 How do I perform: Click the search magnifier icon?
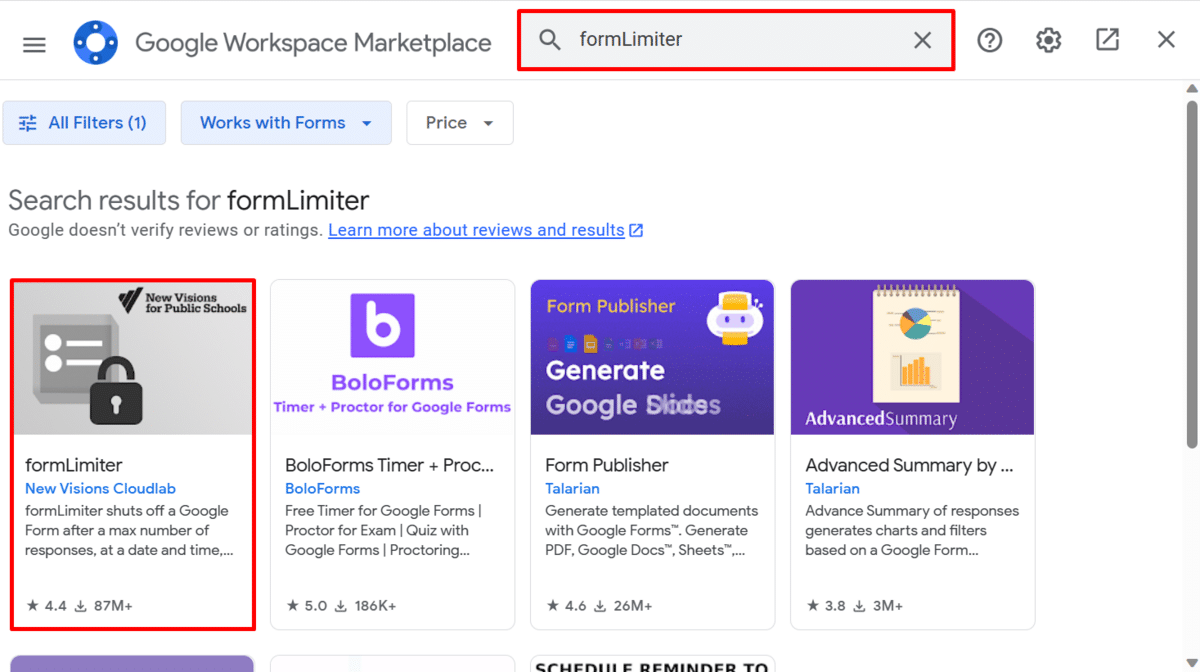pos(550,40)
